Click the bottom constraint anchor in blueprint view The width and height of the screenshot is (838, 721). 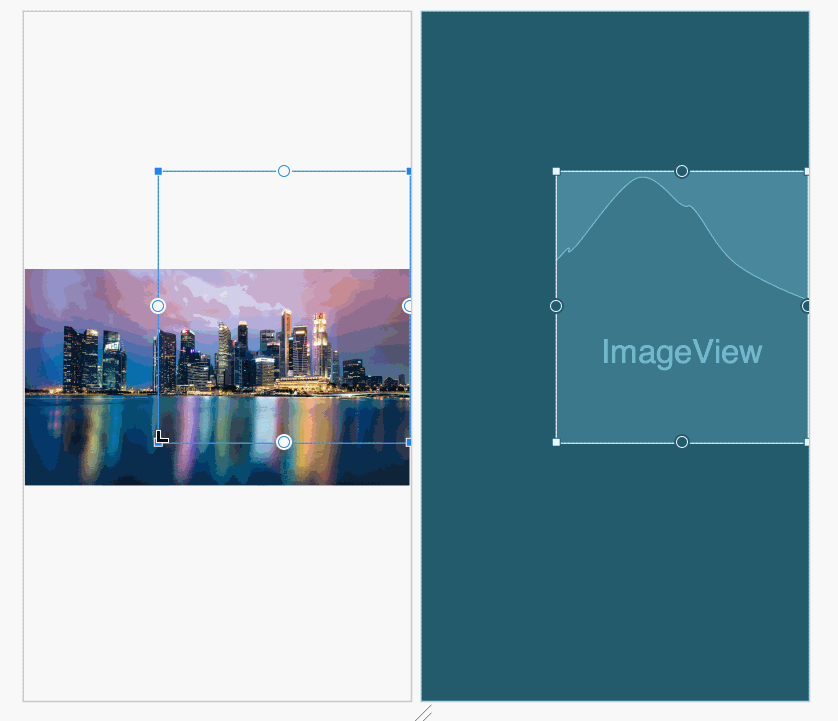click(682, 442)
